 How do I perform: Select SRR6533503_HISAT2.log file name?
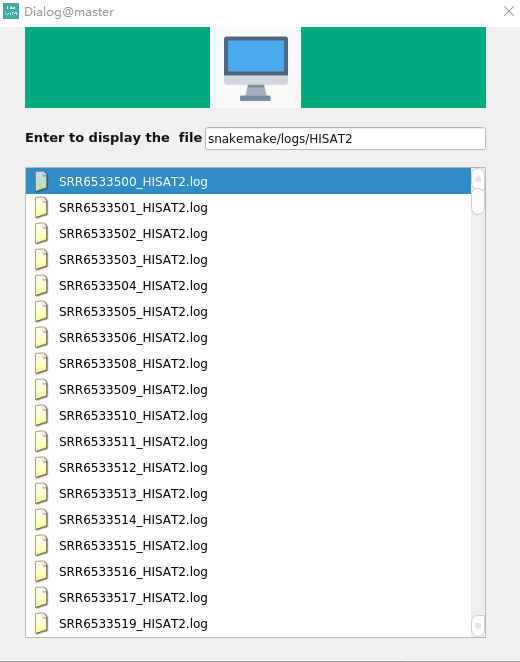(x=133, y=260)
